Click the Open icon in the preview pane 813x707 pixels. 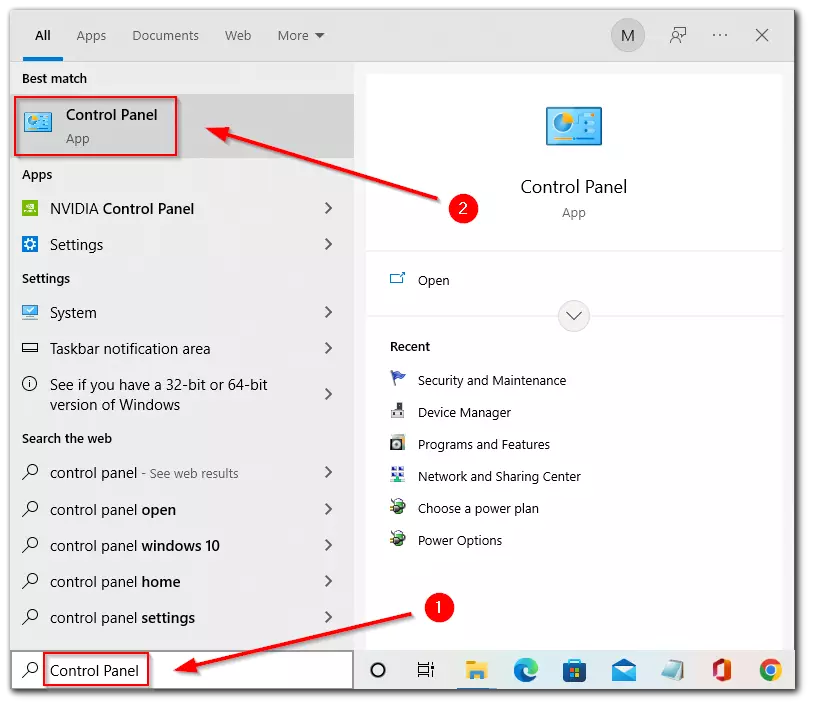coord(397,279)
